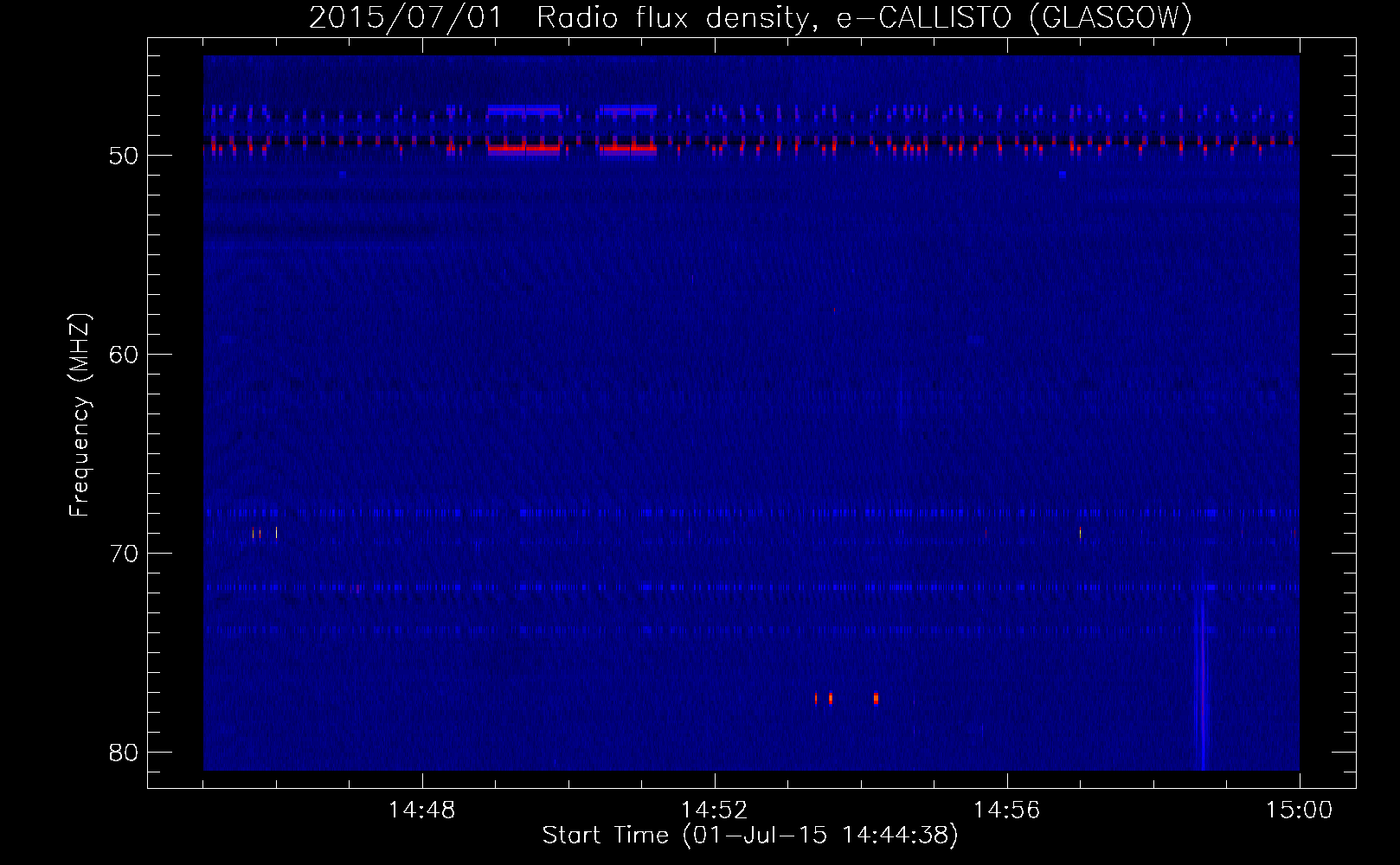Screen dimensions: 1400x865
Task: Select the 14:56 time tick label
Action: (x=1007, y=811)
